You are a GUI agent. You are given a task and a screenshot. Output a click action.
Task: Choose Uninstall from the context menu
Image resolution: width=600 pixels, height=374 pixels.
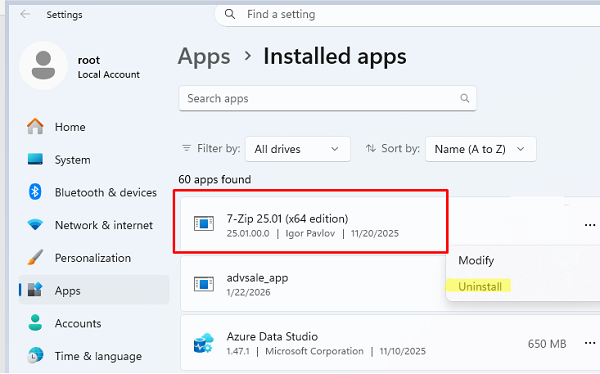(x=480, y=286)
